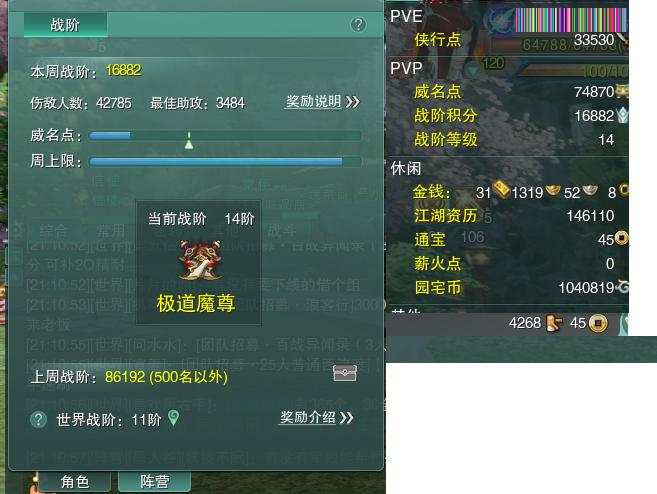The image size is (657, 494).
Task: Expand 奖励说明 reward description arrows
Action: tap(353, 101)
